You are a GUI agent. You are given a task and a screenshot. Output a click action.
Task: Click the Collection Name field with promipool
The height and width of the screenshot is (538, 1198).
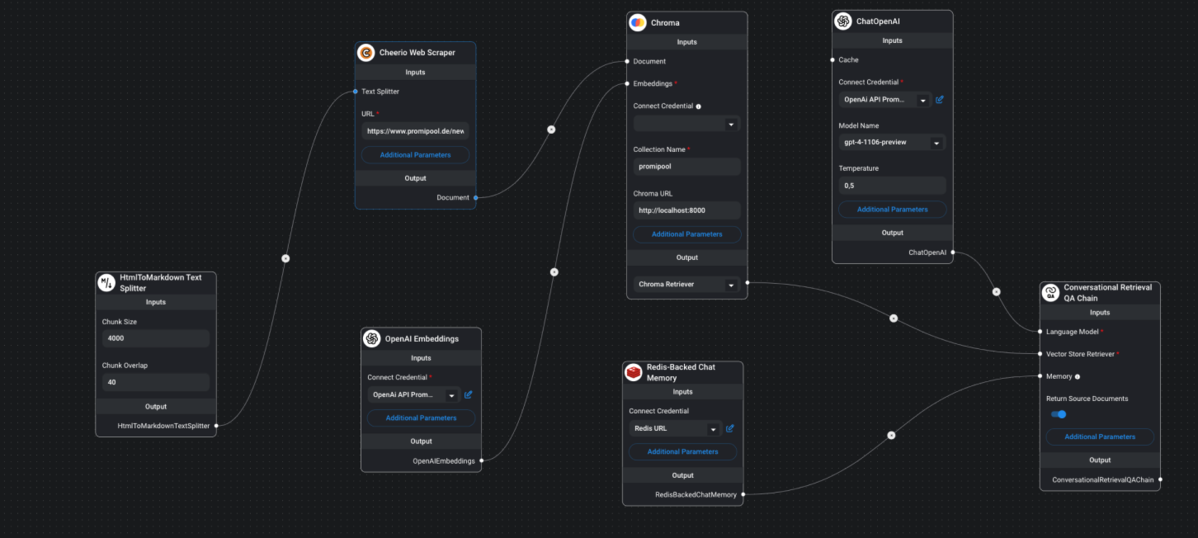pyautogui.click(x=687, y=167)
